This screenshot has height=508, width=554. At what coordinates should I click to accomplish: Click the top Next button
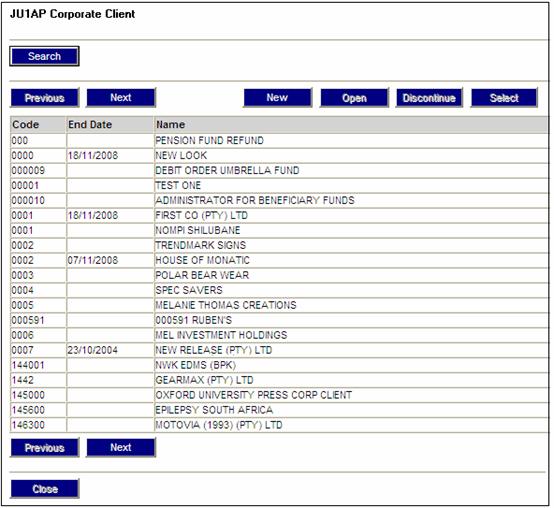[121, 98]
